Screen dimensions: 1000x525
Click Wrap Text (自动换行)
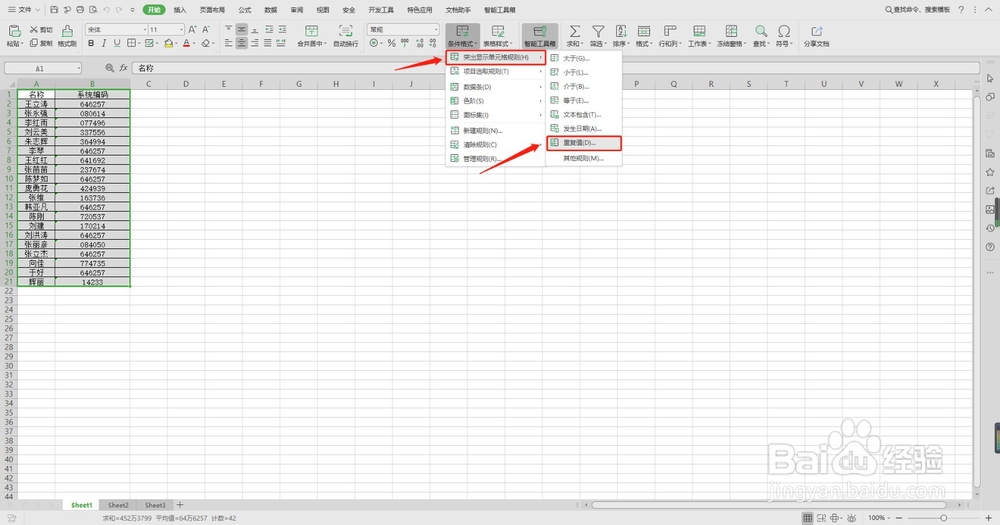345,36
